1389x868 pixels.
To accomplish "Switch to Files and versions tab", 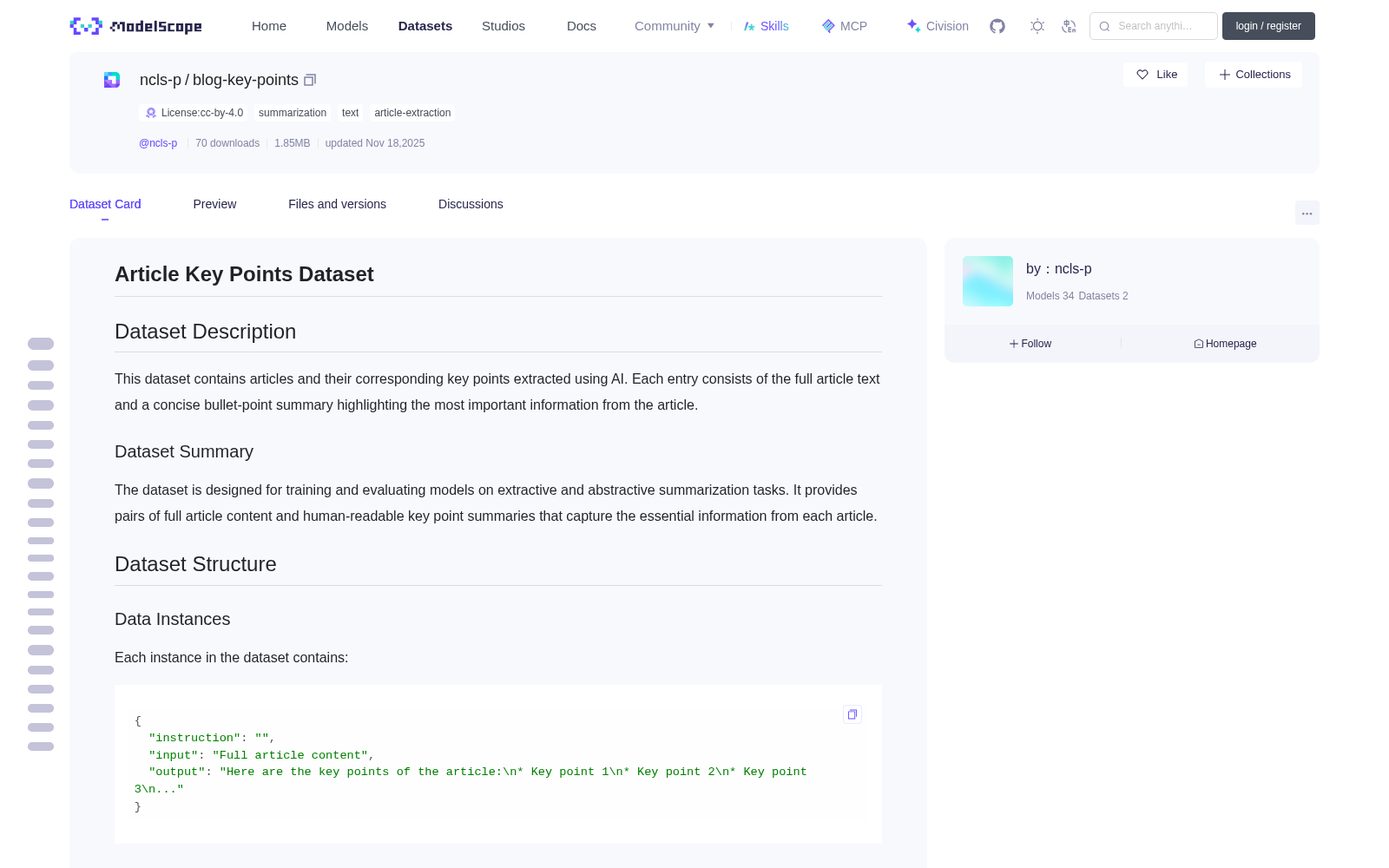I will click(337, 204).
